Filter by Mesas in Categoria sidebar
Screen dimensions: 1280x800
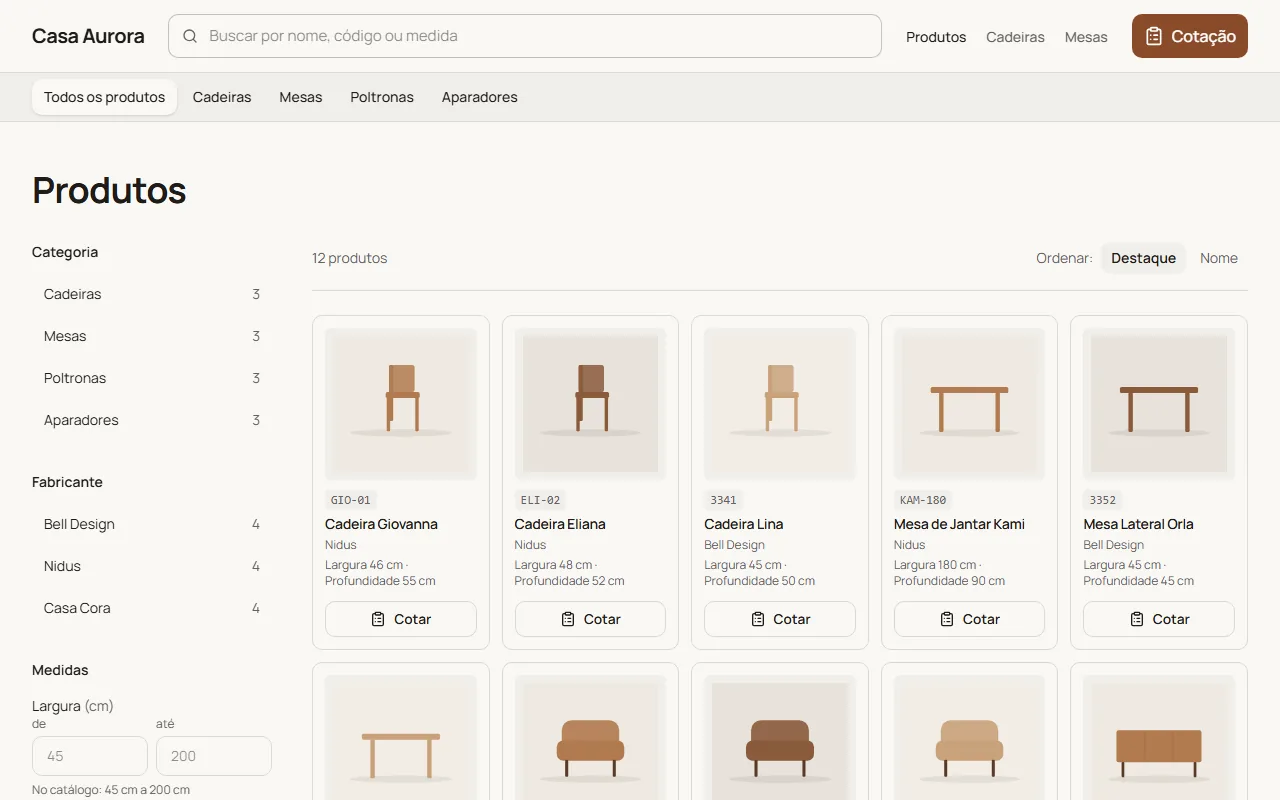coord(152,336)
